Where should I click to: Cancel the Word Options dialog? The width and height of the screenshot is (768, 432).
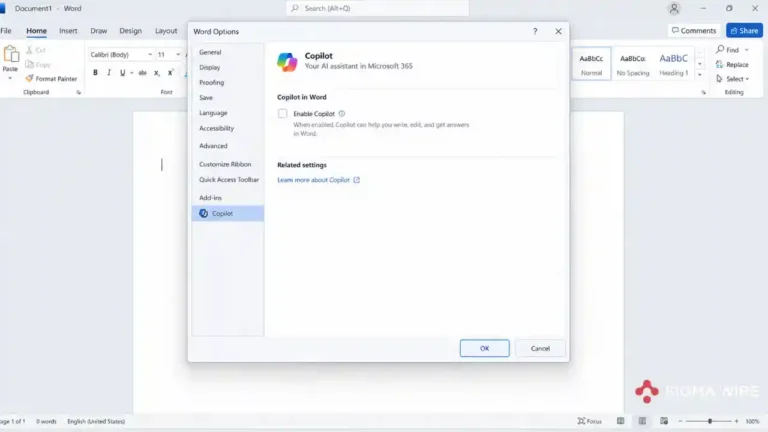(x=540, y=348)
